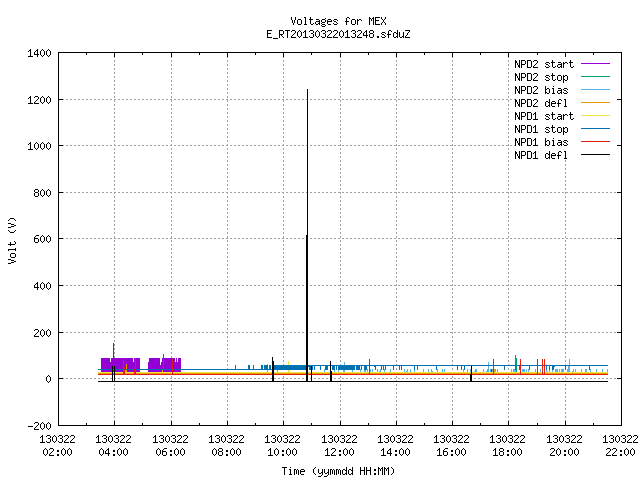Click the green NPD2 stop spike after 18:00

coord(516,363)
